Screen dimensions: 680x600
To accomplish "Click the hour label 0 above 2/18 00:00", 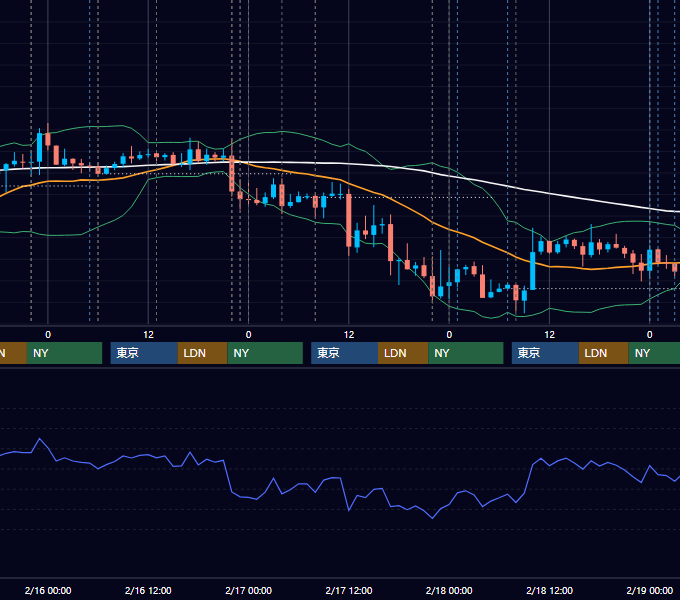I will click(x=449, y=335).
